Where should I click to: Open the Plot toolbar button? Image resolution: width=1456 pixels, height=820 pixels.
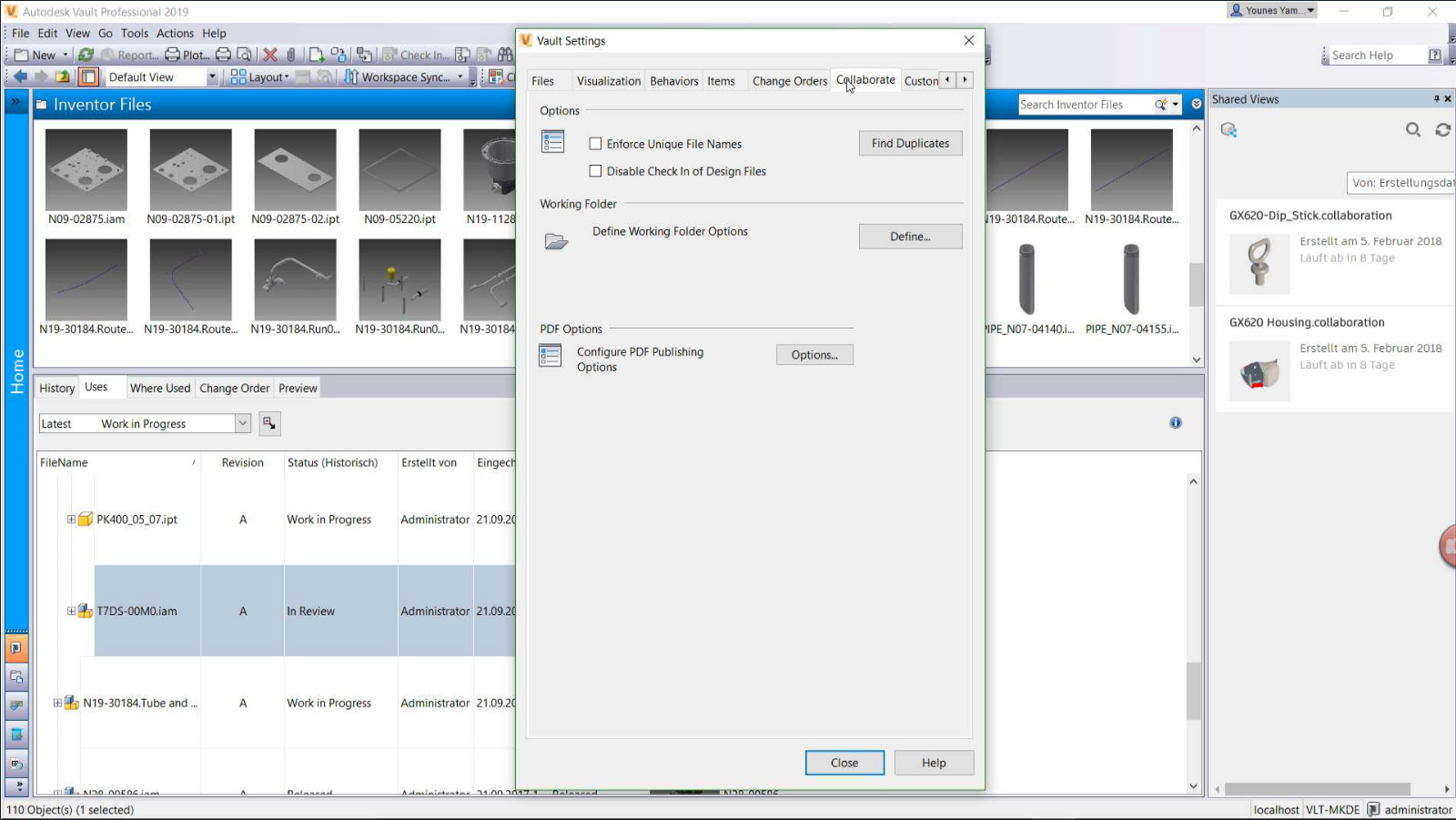[x=187, y=55]
